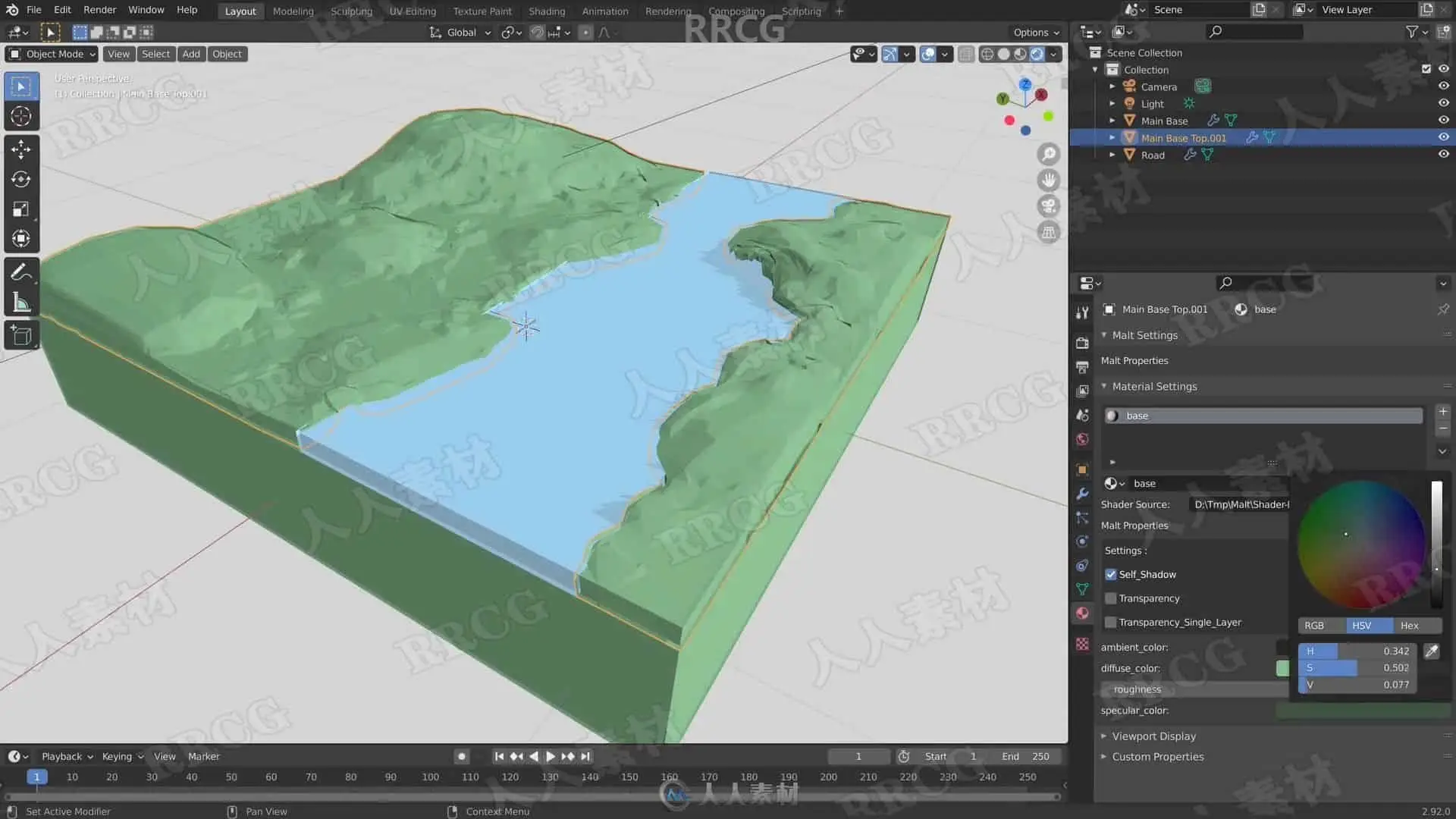1456x819 pixels.
Task: Disable the Self_Shadow checkbox
Action: click(1111, 575)
